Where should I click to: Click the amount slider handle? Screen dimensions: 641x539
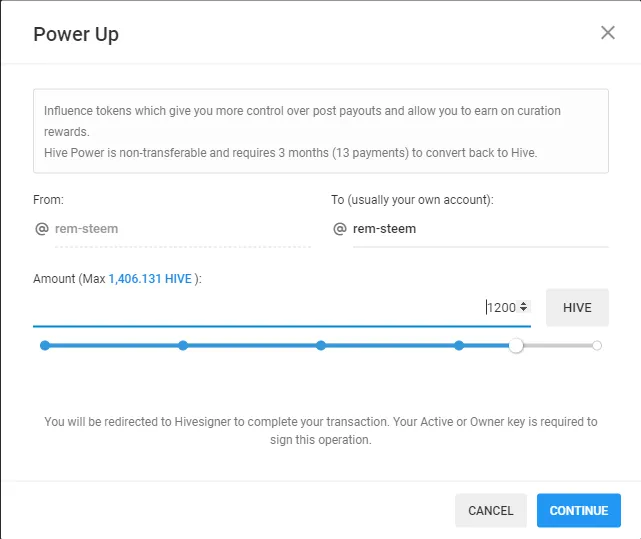coord(516,346)
